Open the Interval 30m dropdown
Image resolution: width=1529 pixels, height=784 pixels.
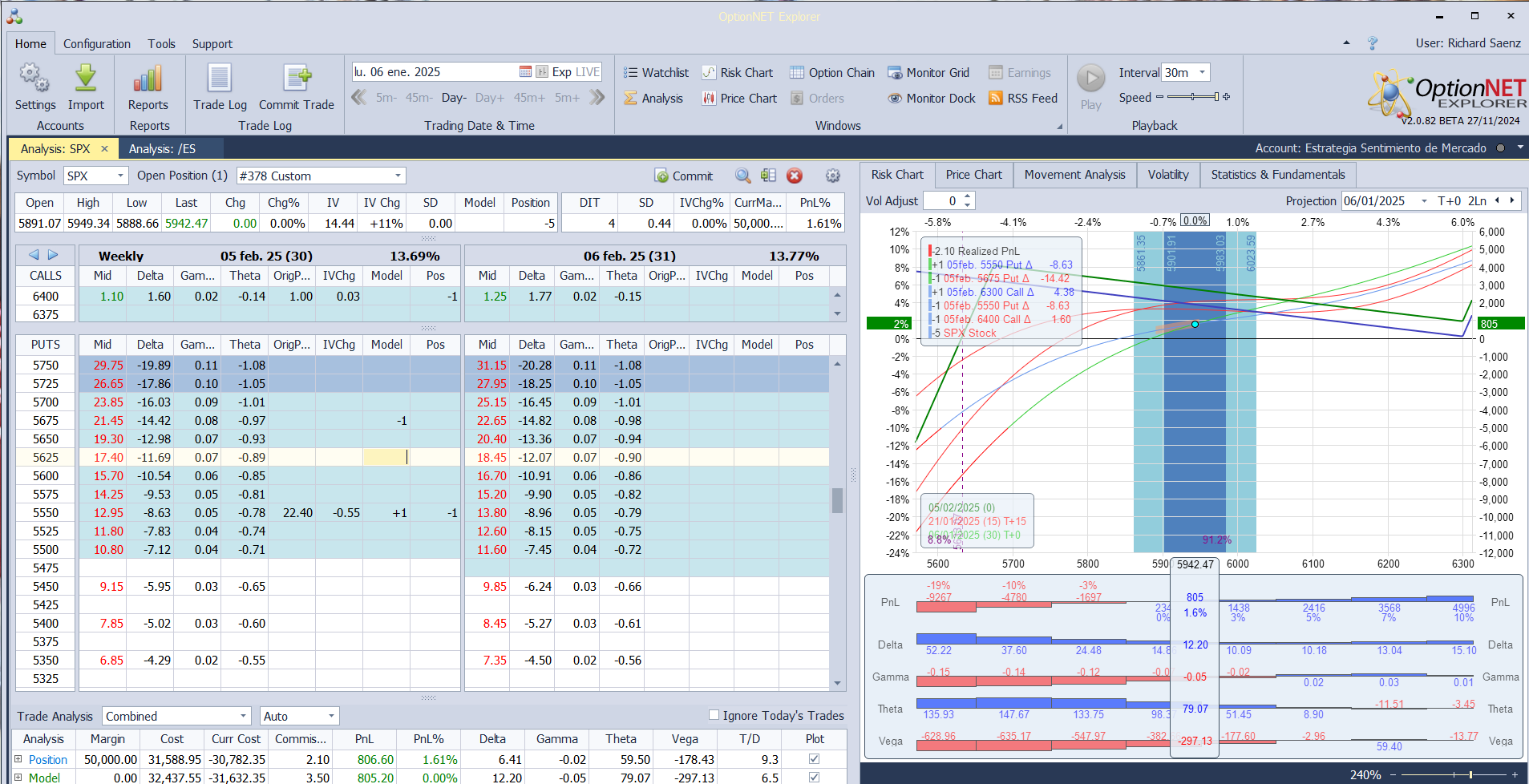coord(1202,72)
